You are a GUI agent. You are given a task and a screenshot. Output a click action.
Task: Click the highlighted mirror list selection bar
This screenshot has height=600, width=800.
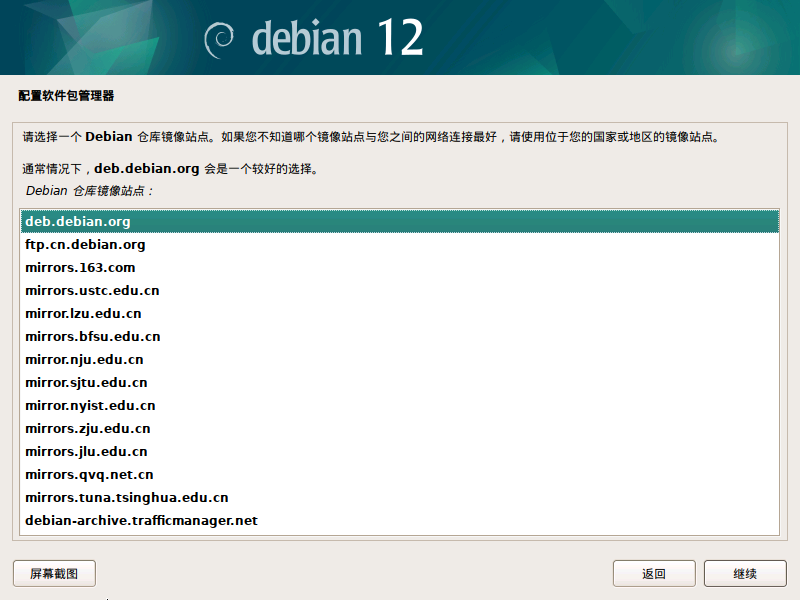click(x=400, y=221)
